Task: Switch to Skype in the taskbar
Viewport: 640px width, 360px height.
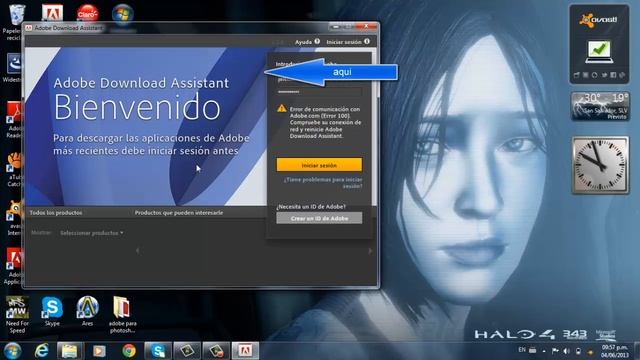Action: (158, 351)
